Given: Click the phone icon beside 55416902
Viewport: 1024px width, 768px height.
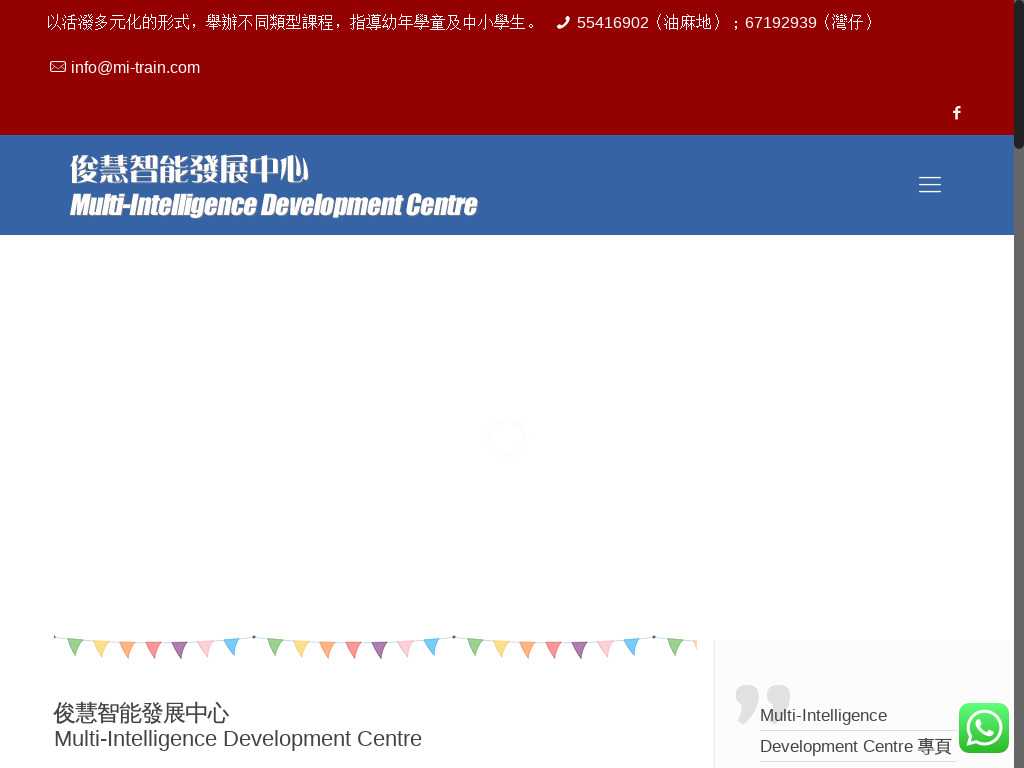Looking at the screenshot, I should pyautogui.click(x=563, y=23).
